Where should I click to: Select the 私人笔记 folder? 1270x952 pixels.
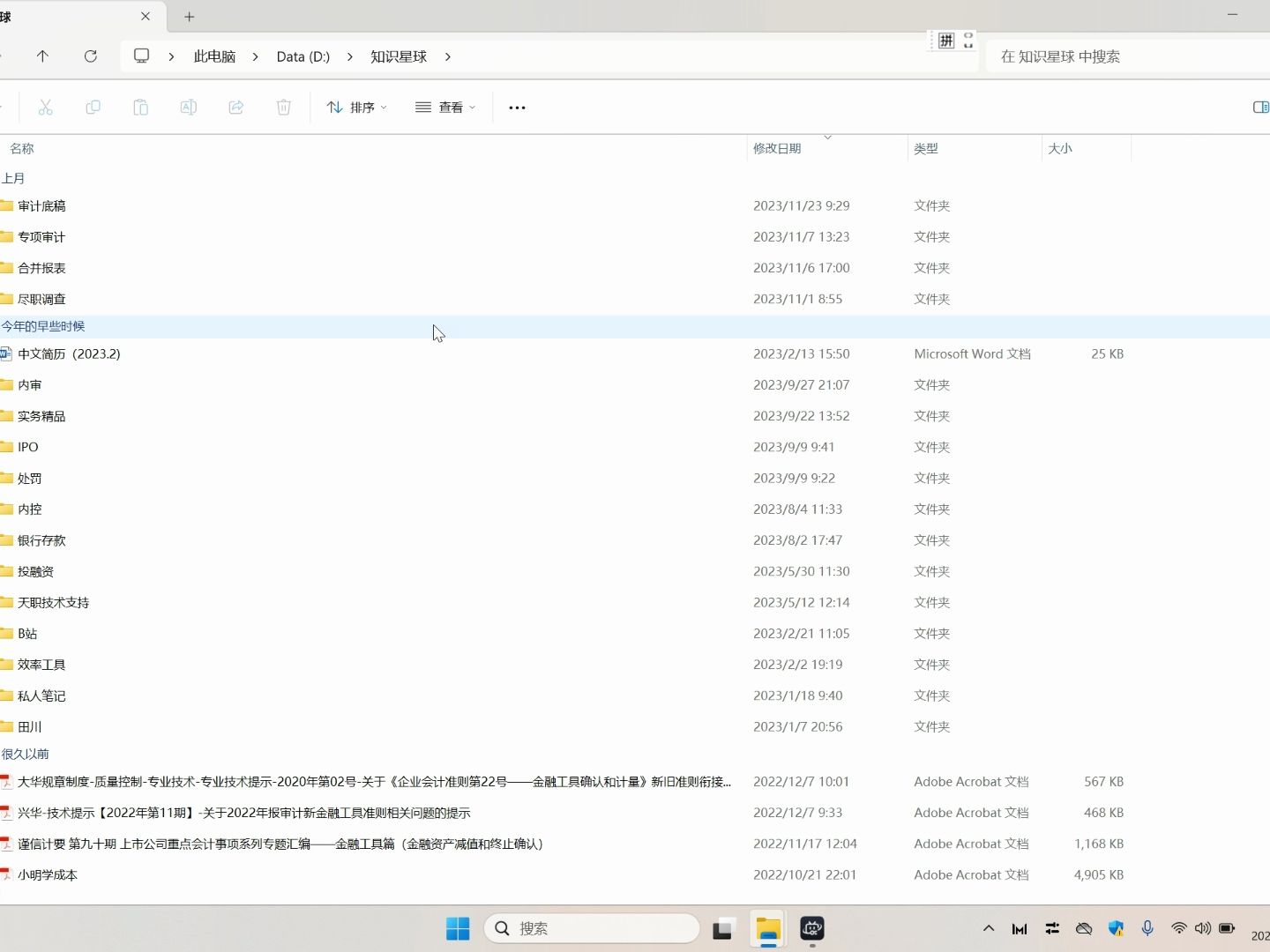(41, 696)
